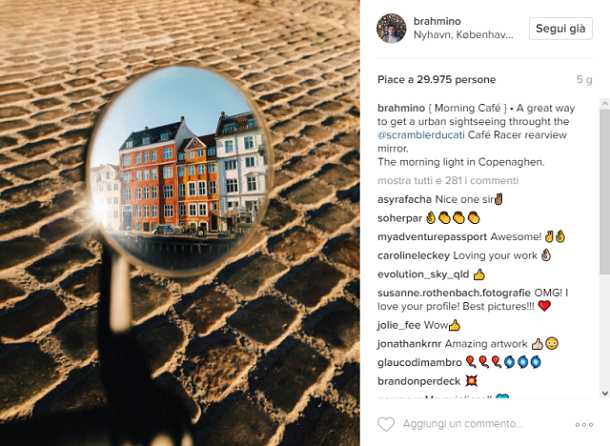
Task: Like the post with the heart icon
Action: click(386, 424)
